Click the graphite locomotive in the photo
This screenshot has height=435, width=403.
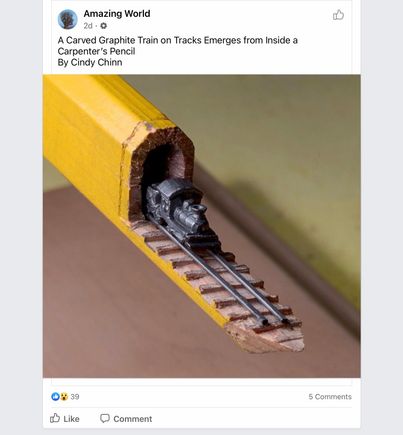click(x=178, y=210)
